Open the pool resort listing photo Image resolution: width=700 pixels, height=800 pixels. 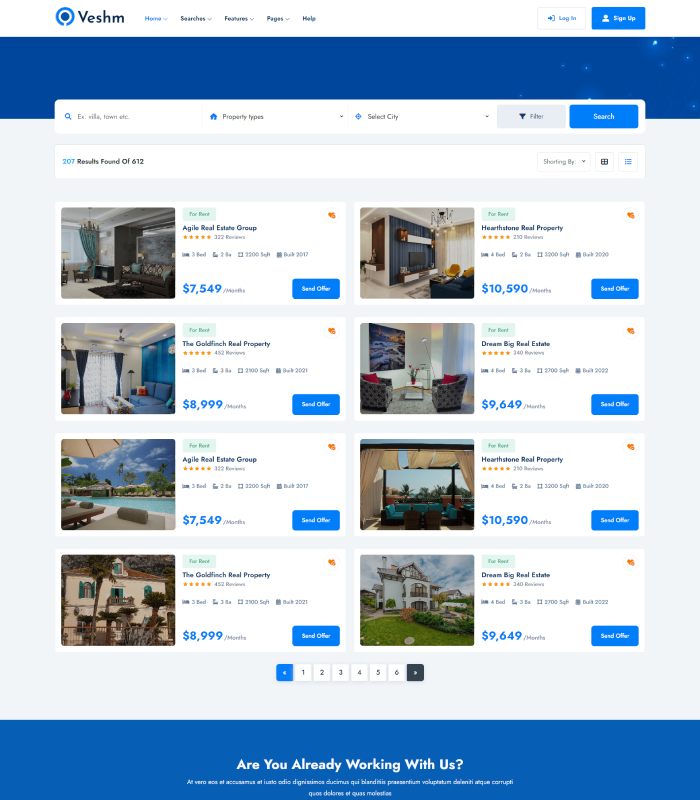[x=118, y=484]
